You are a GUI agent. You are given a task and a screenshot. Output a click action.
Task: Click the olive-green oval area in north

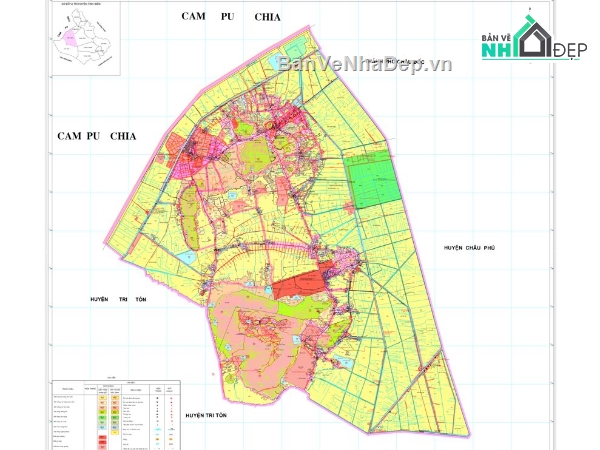pos(255,153)
